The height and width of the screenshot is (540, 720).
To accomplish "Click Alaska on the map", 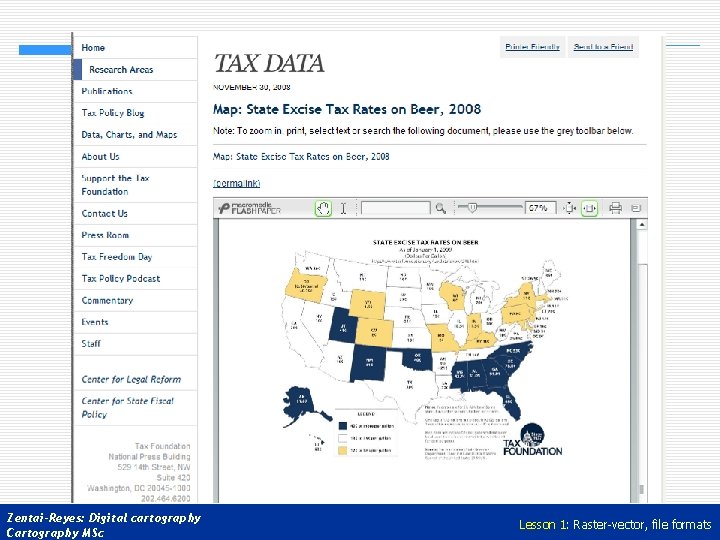I will coord(302,404).
